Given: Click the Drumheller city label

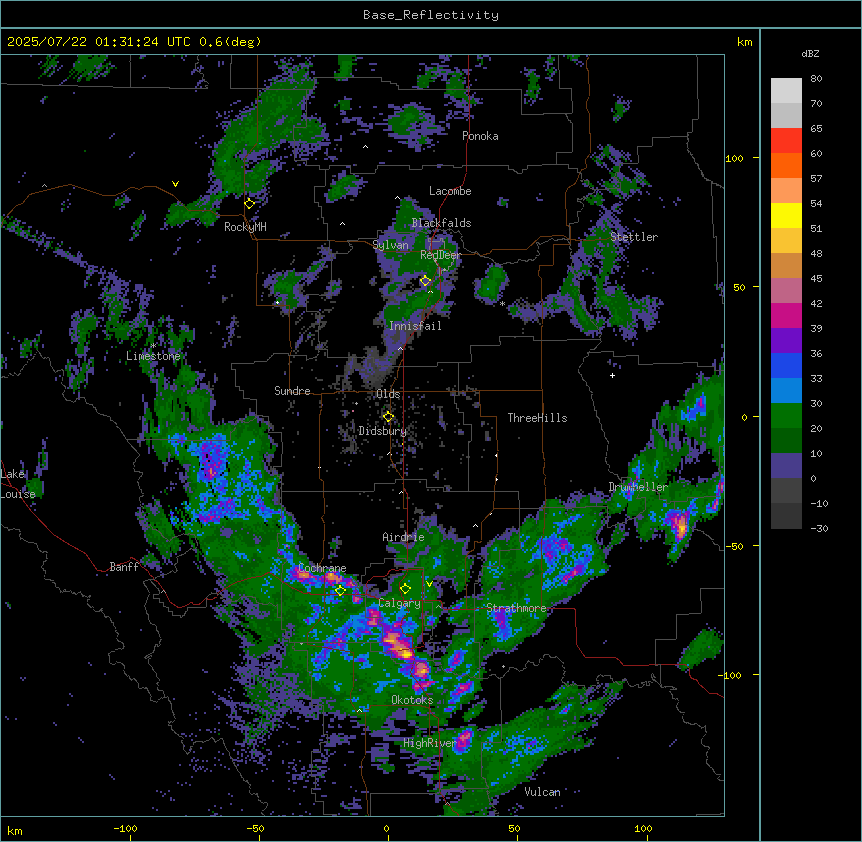Looking at the screenshot, I should tap(638, 487).
